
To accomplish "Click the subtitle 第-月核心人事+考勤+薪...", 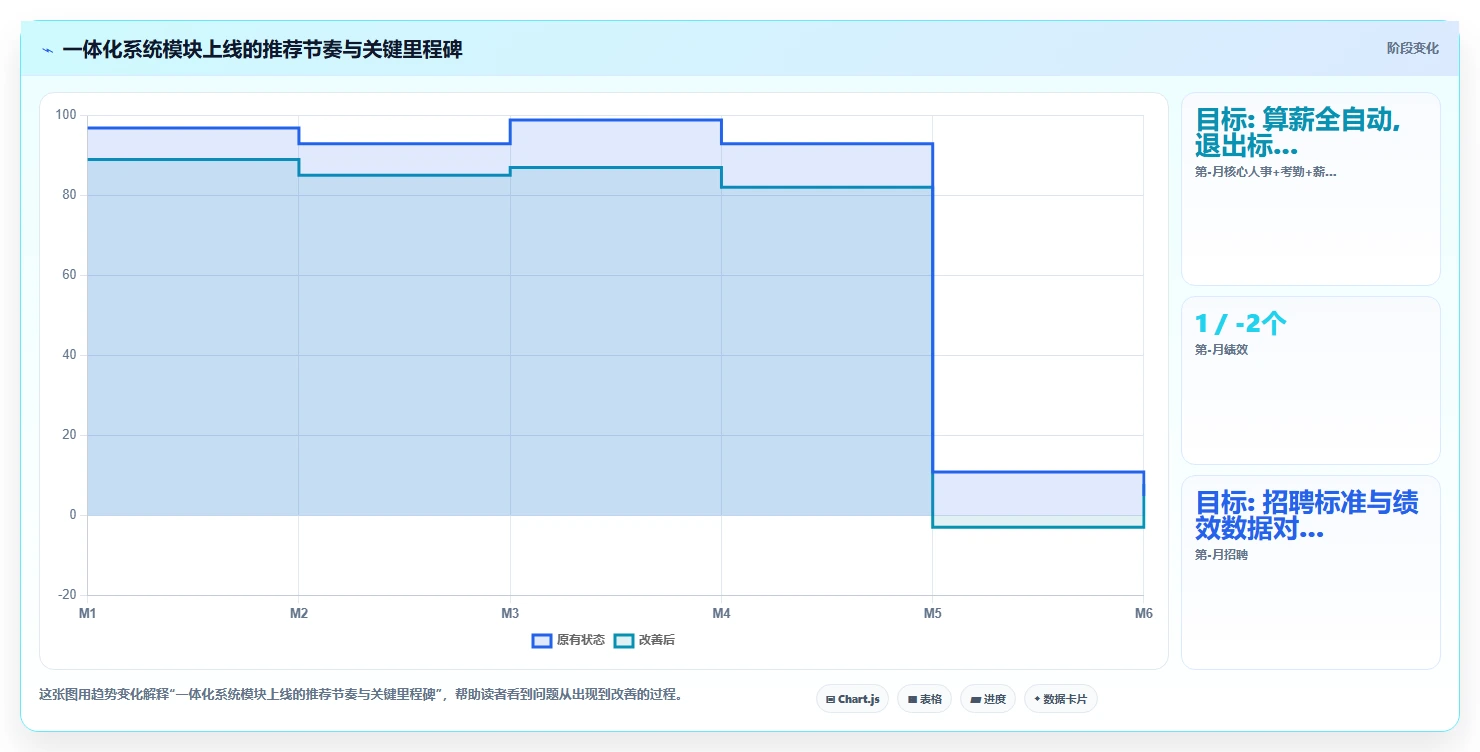I will point(1265,172).
